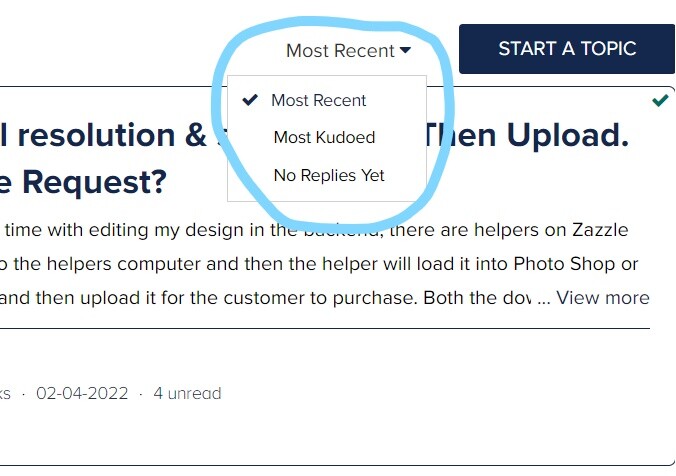Click the Request? heading line of topic
The height and width of the screenshot is (476, 676).
pos(83,182)
